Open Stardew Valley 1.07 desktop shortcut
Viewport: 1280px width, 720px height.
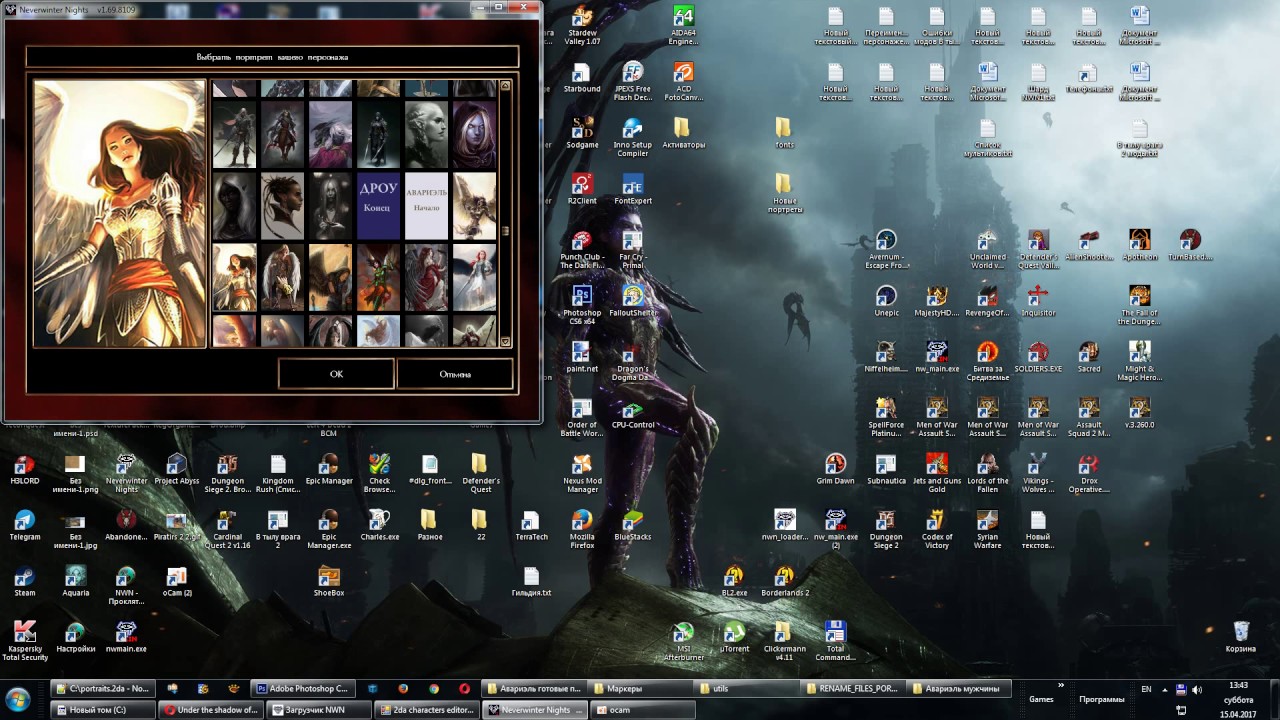(x=582, y=27)
